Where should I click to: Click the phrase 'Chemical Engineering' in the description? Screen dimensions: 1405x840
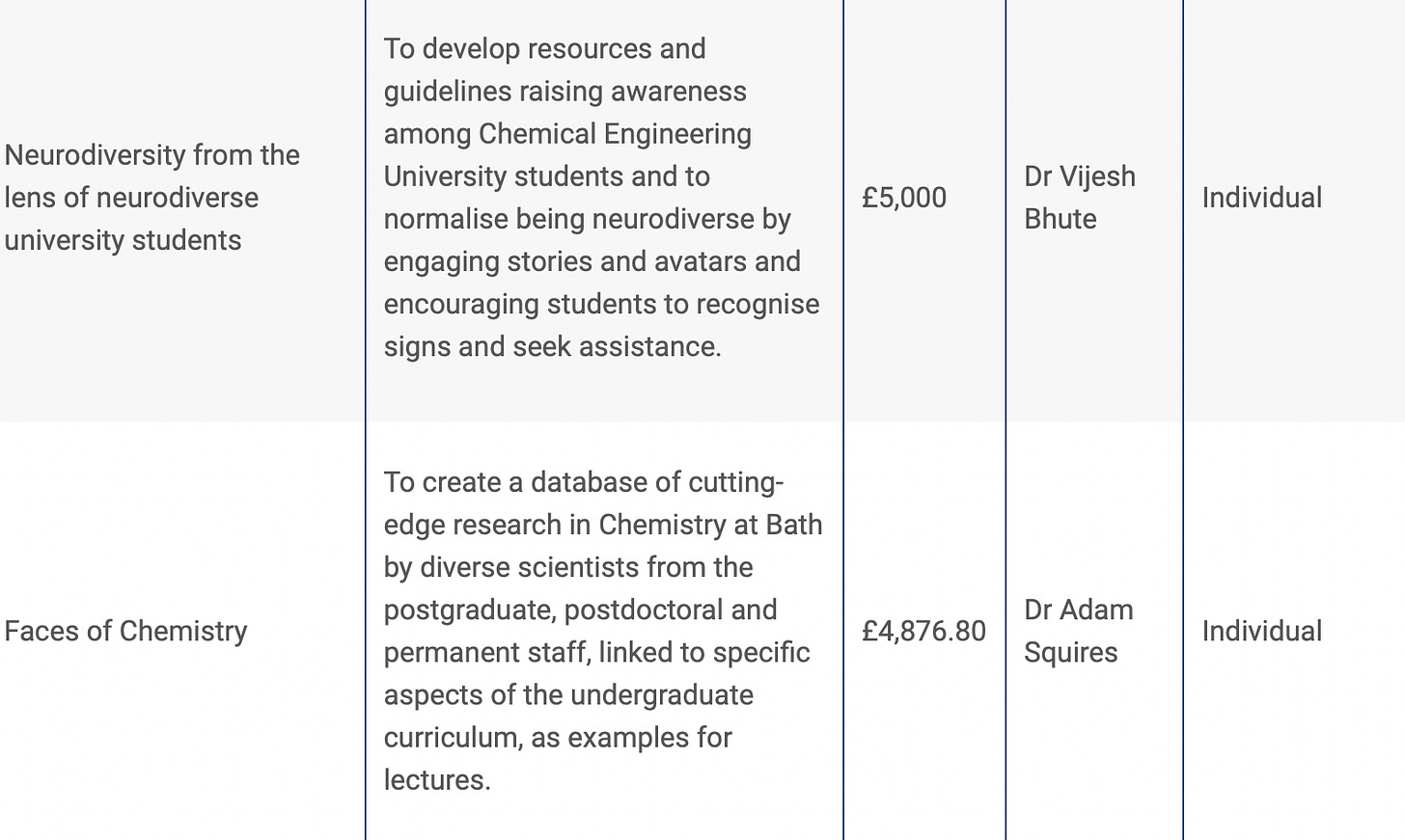click(615, 133)
